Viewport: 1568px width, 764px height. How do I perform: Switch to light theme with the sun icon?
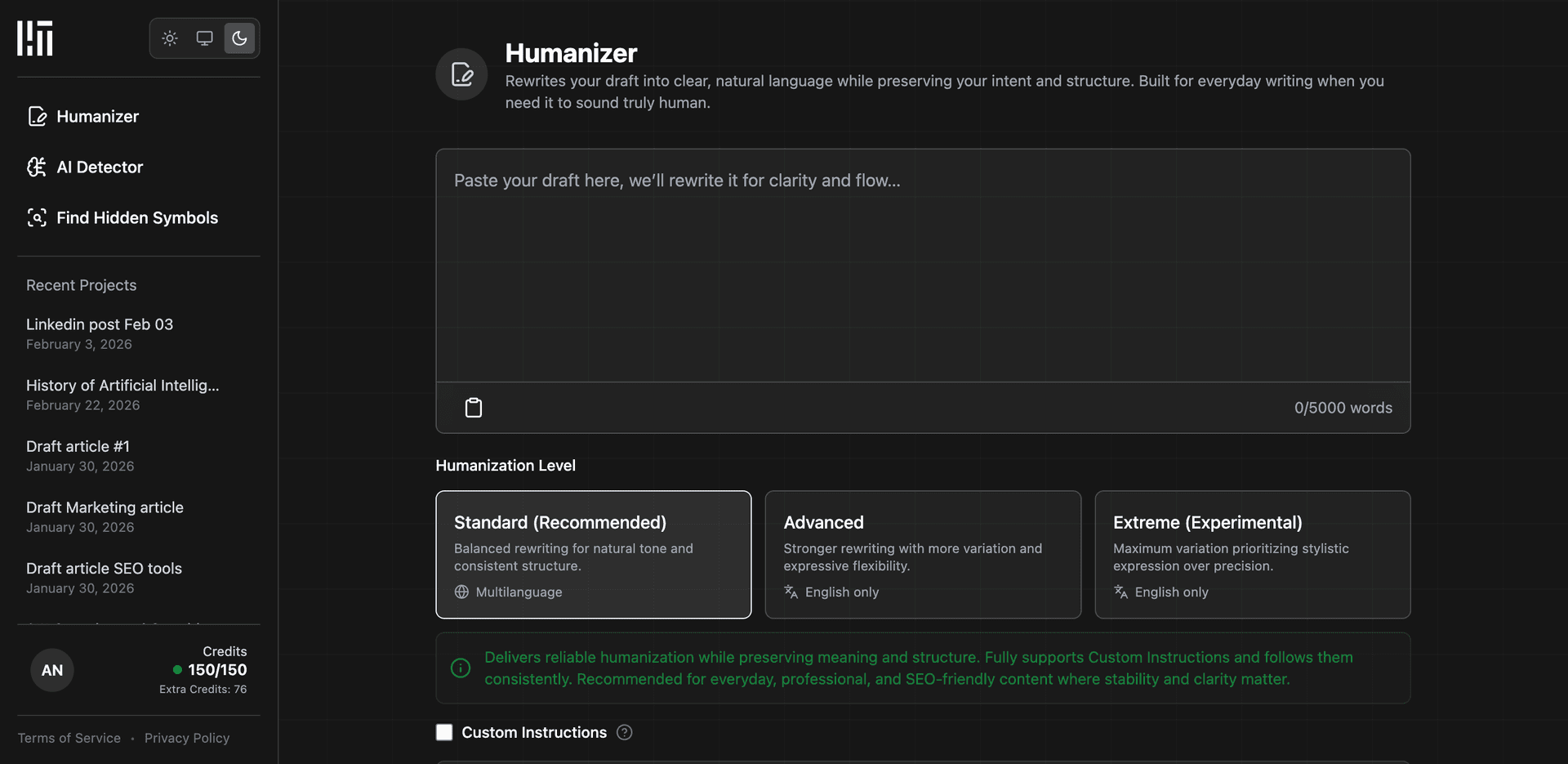coord(170,38)
